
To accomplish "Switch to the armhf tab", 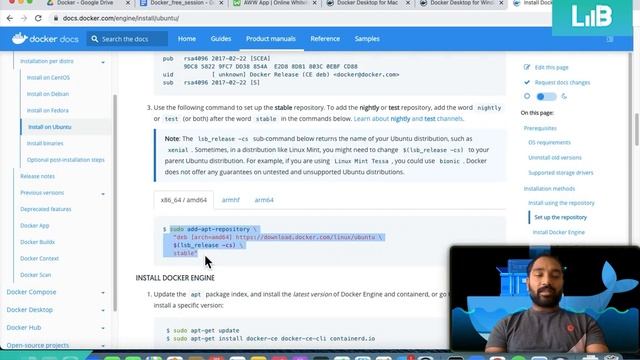I will point(231,200).
